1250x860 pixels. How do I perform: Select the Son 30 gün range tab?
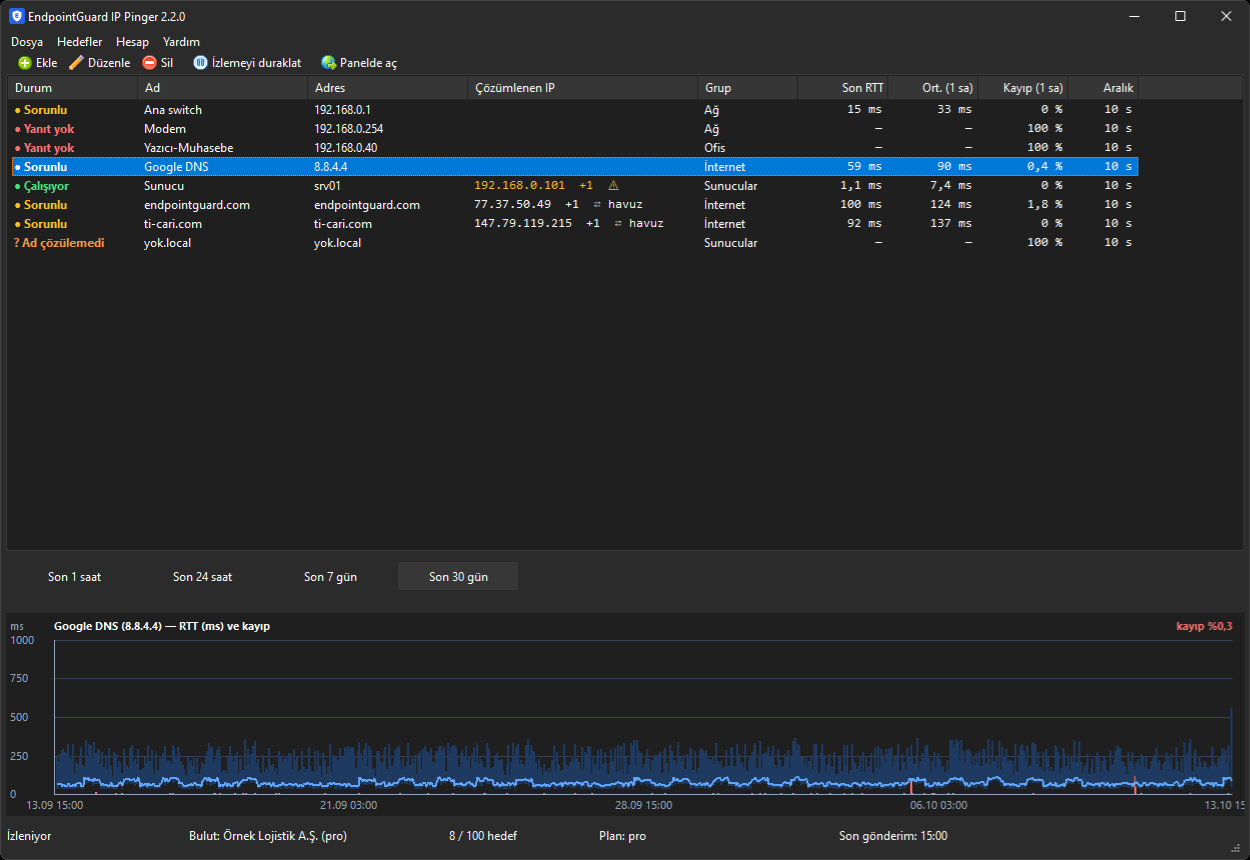458,577
